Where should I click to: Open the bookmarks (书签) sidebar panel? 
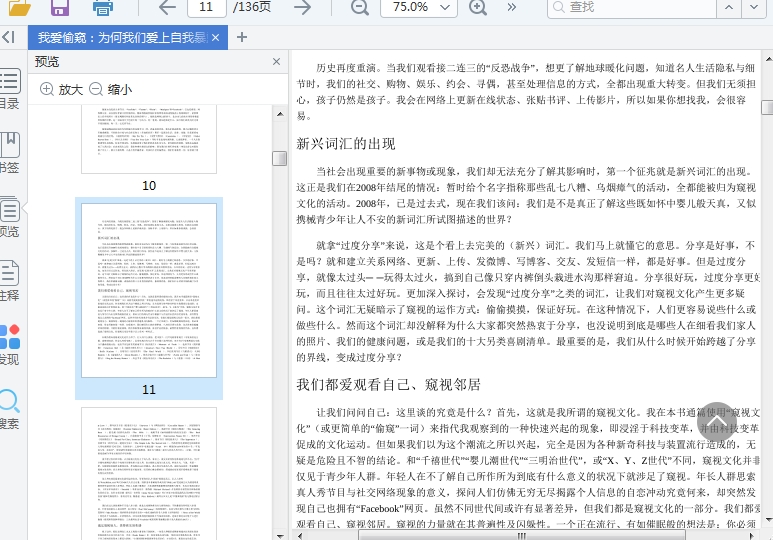pos(9,150)
